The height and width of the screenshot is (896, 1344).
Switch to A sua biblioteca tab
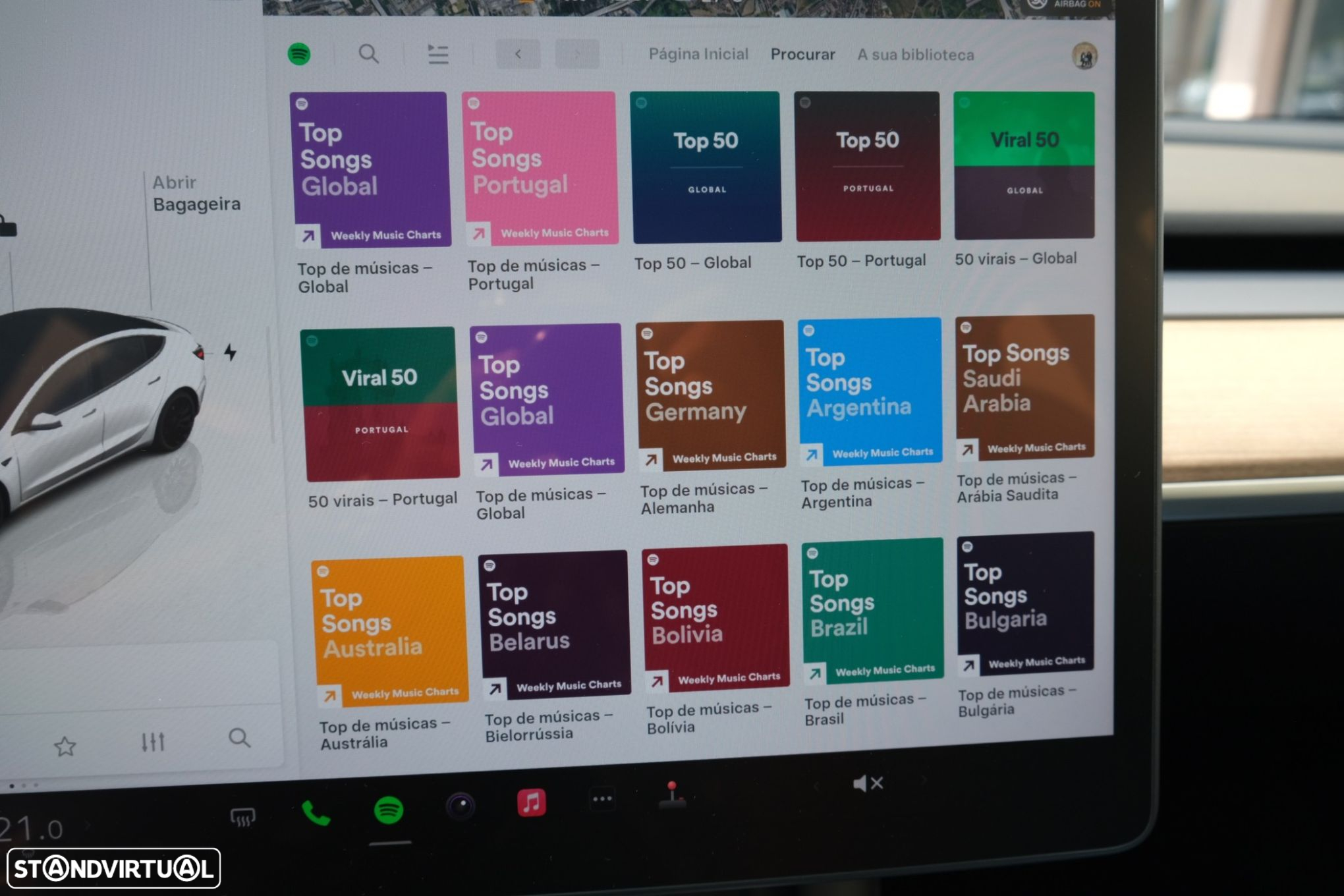pos(915,55)
